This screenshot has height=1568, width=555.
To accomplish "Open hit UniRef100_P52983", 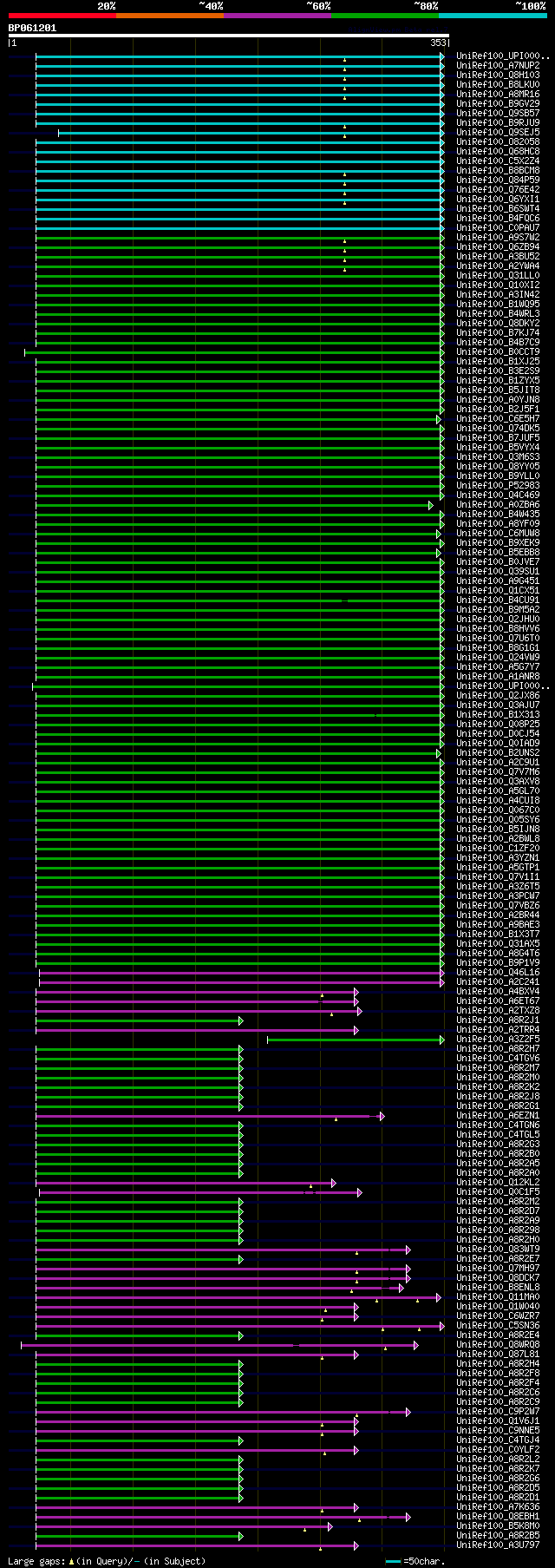I will [x=498, y=485].
